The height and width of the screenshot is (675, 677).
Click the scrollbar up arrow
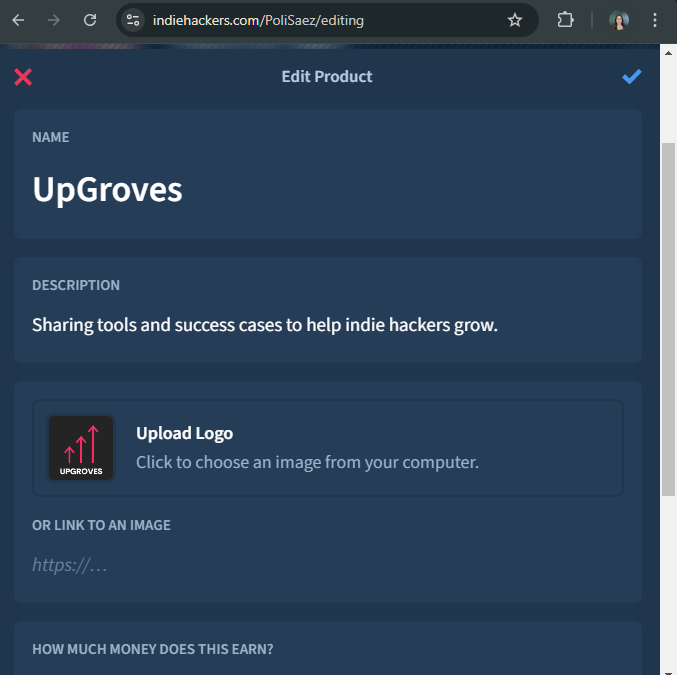coord(668,53)
